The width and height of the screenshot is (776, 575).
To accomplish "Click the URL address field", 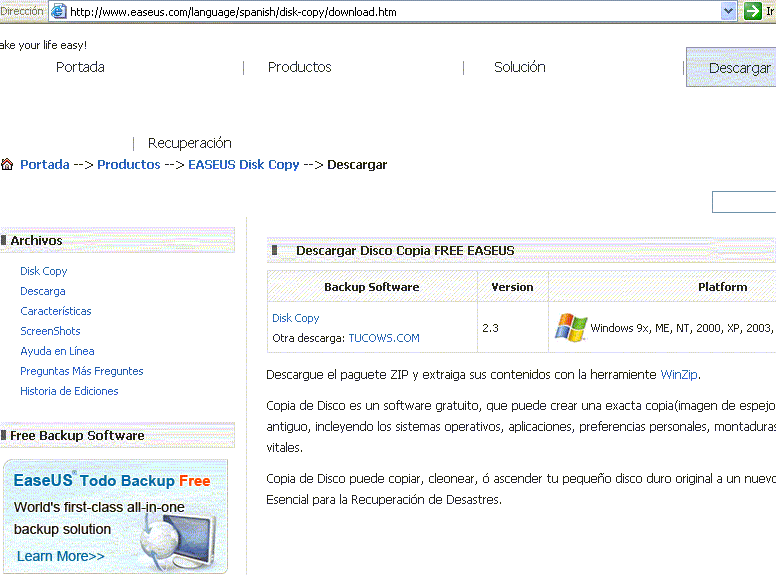I will coord(384,11).
